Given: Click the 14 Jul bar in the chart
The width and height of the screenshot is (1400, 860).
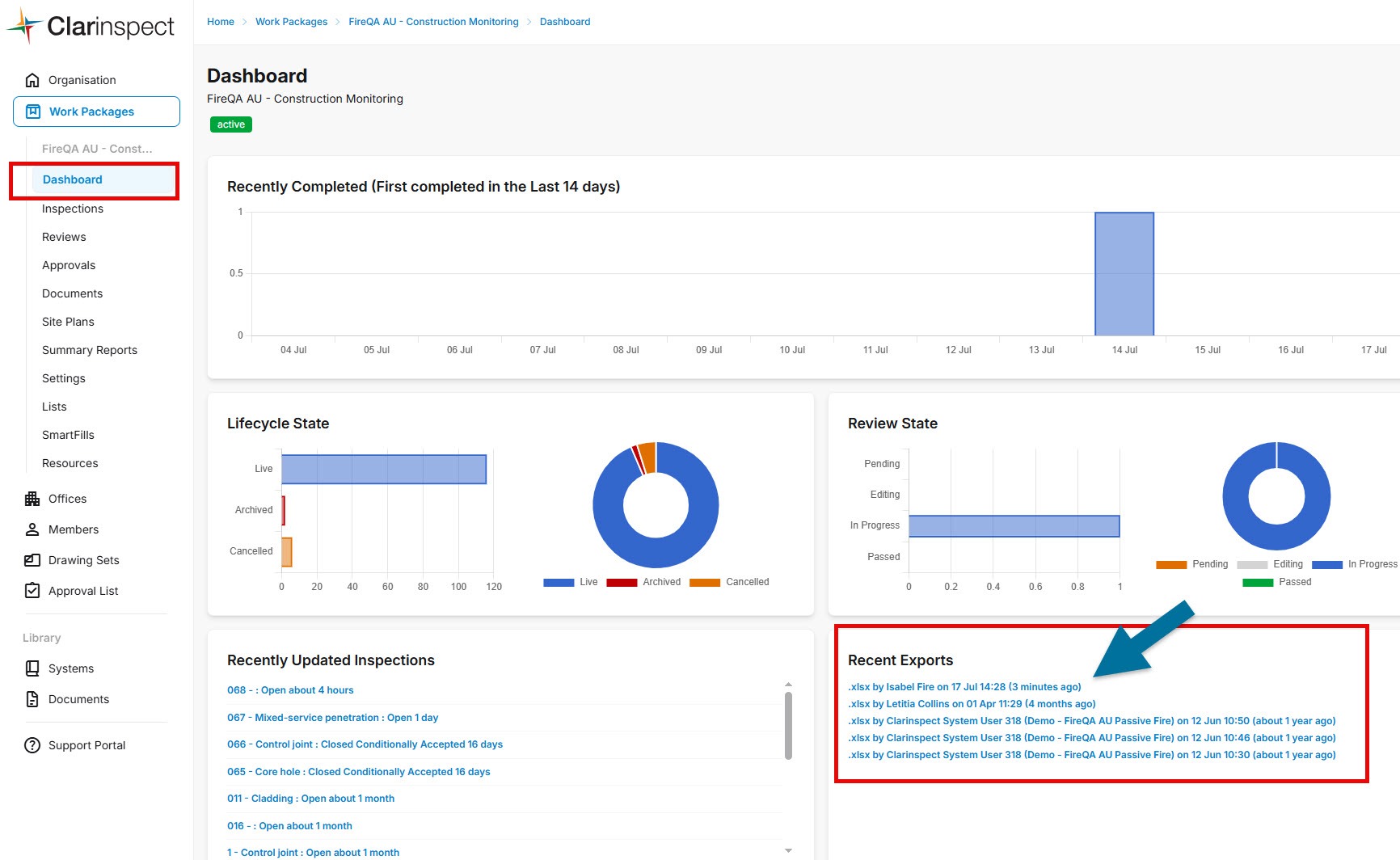Looking at the screenshot, I should [1124, 274].
